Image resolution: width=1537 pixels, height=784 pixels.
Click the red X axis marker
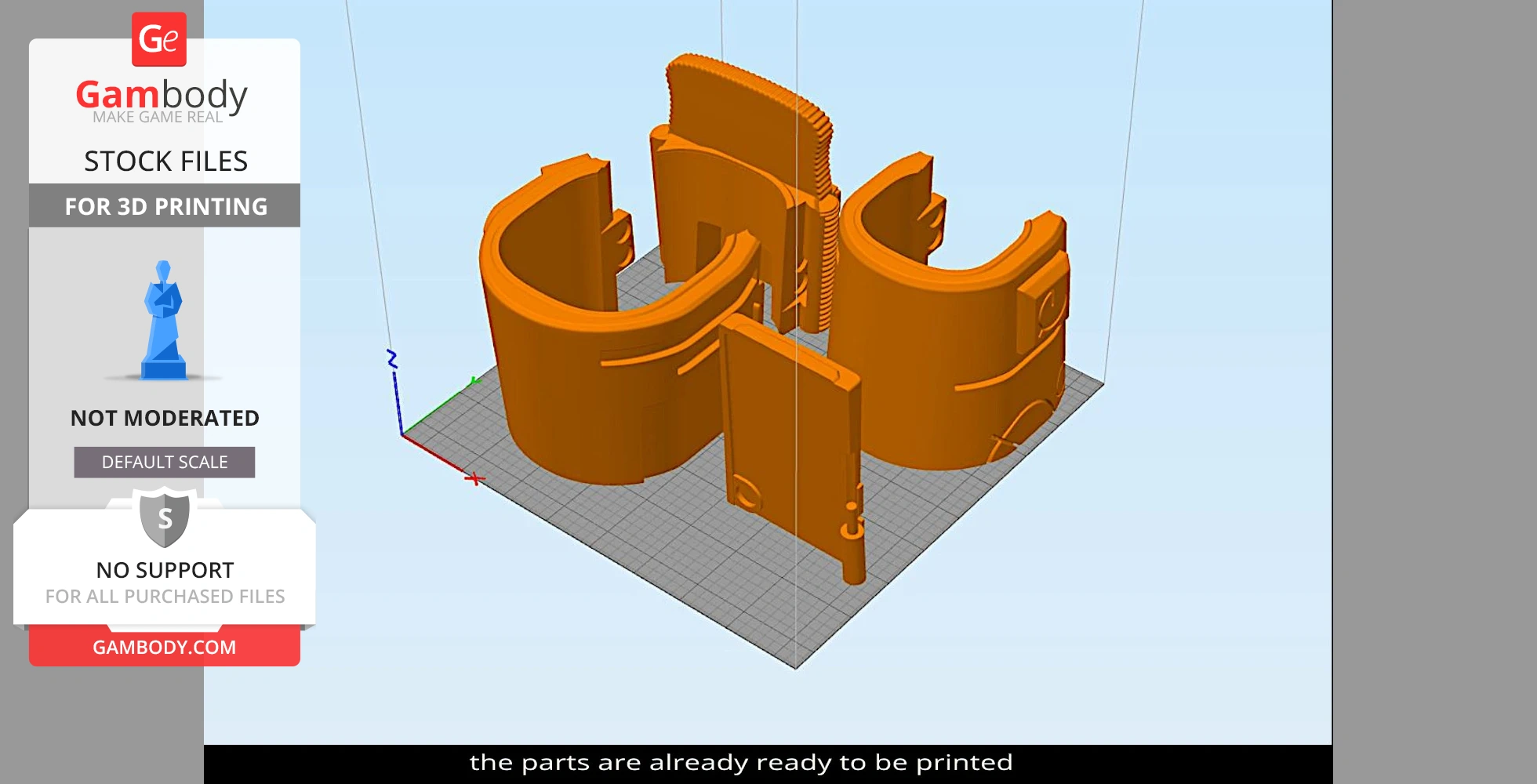[474, 478]
